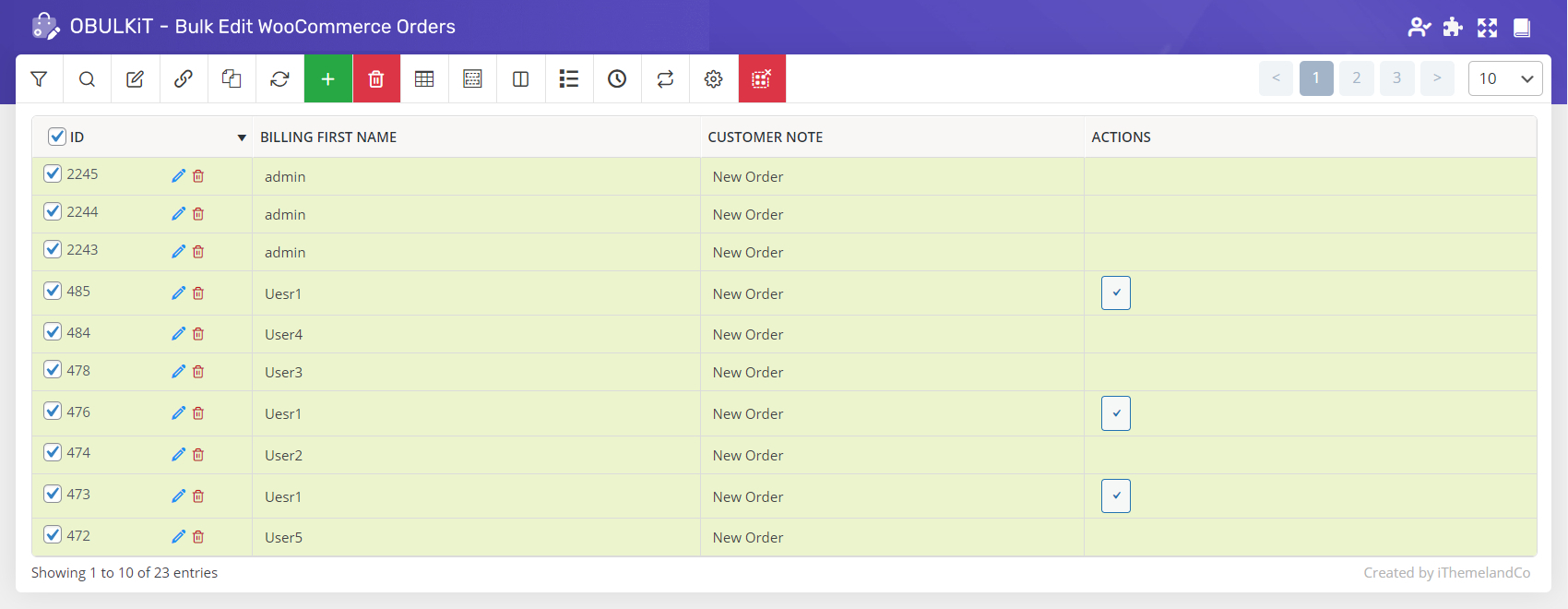
Task: Open the gear settings icon
Action: point(713,79)
